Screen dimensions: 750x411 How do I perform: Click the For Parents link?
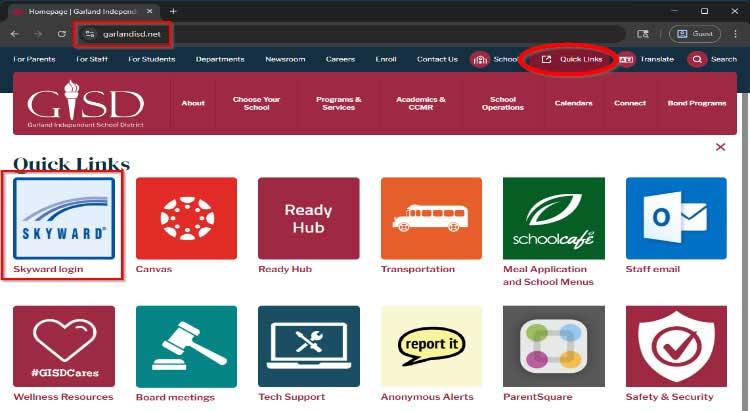[34, 59]
